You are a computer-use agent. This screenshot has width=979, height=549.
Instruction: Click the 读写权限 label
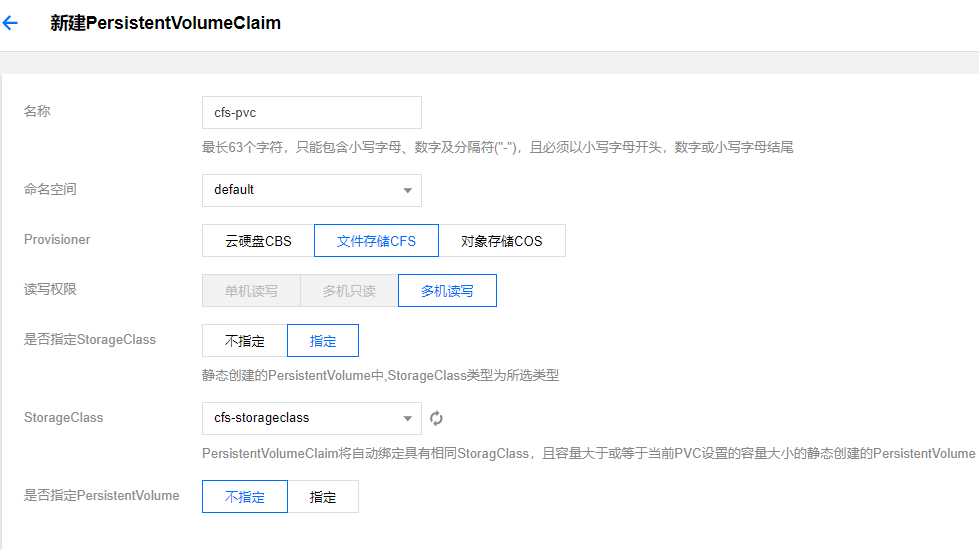[50, 289]
